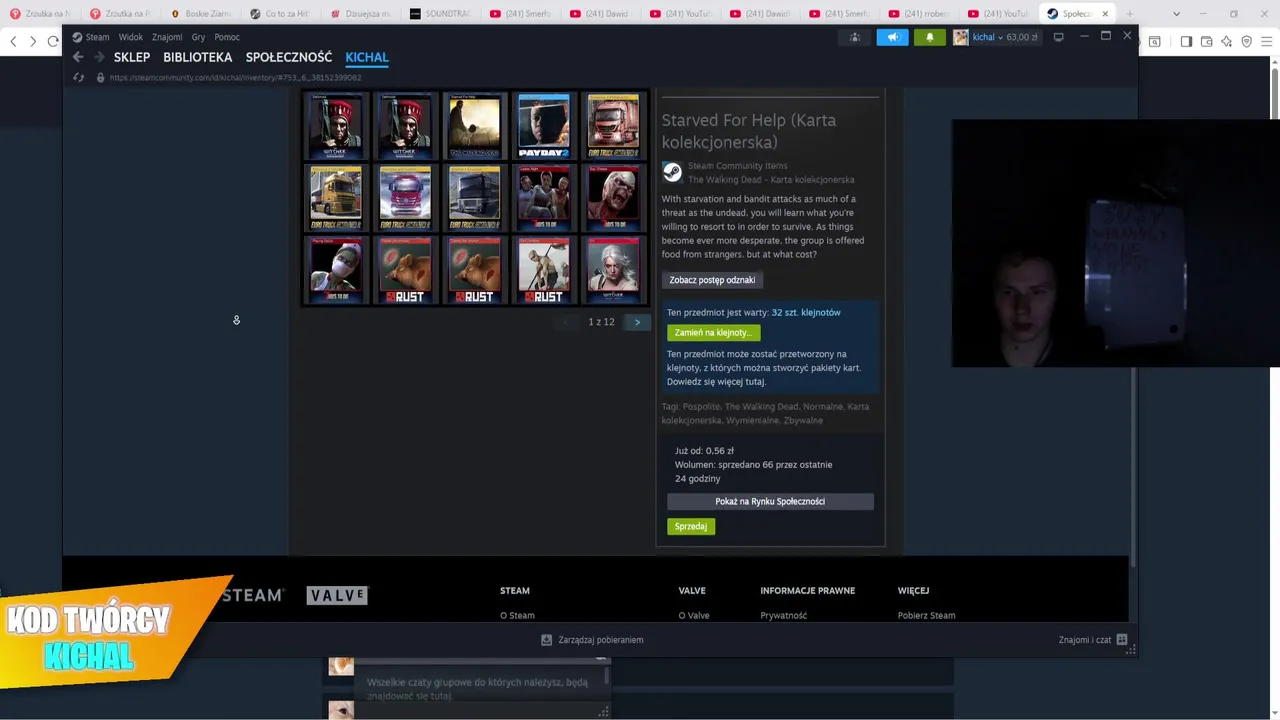
Task: Click the green Zamień na klejnoty button
Action: [713, 332]
